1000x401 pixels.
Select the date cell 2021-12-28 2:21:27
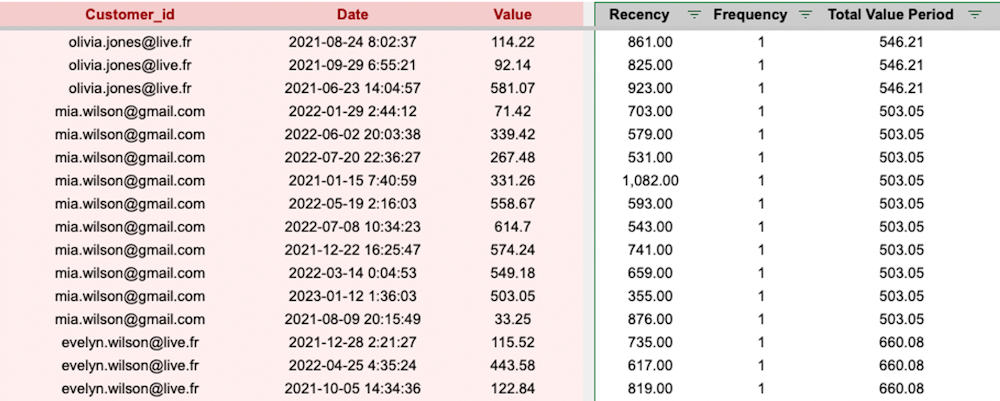click(x=352, y=342)
